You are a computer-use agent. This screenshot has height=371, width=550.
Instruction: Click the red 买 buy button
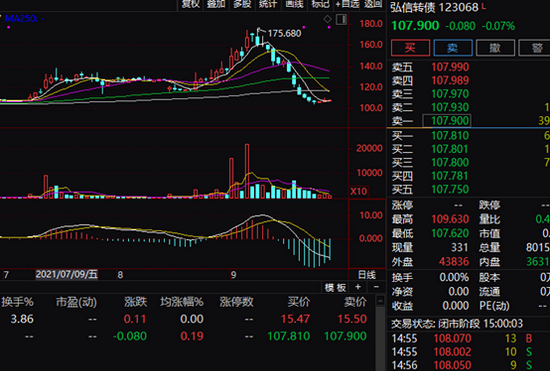(410, 47)
